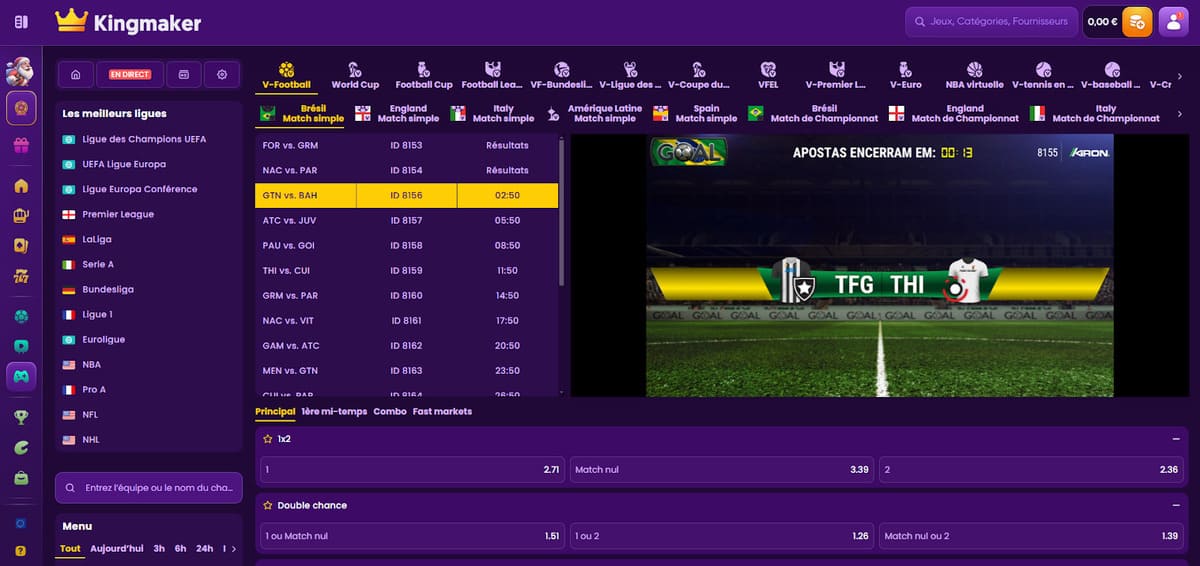Open Résultats for FOR vs. GRM
Screen dimensions: 1200x566
tap(507, 145)
